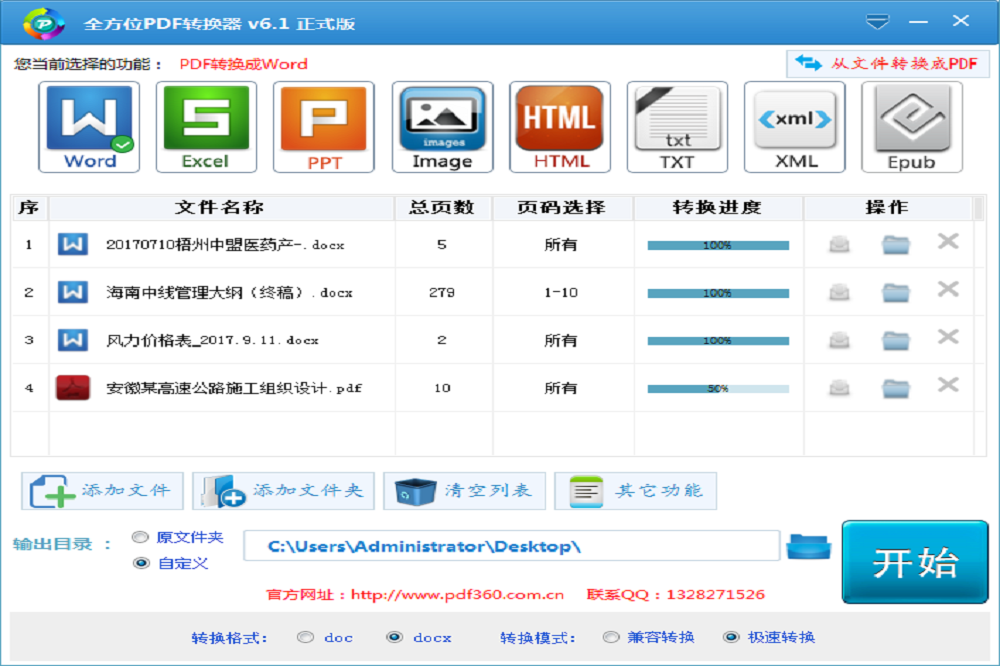
Task: Select the Word conversion format icon
Action: [88, 125]
